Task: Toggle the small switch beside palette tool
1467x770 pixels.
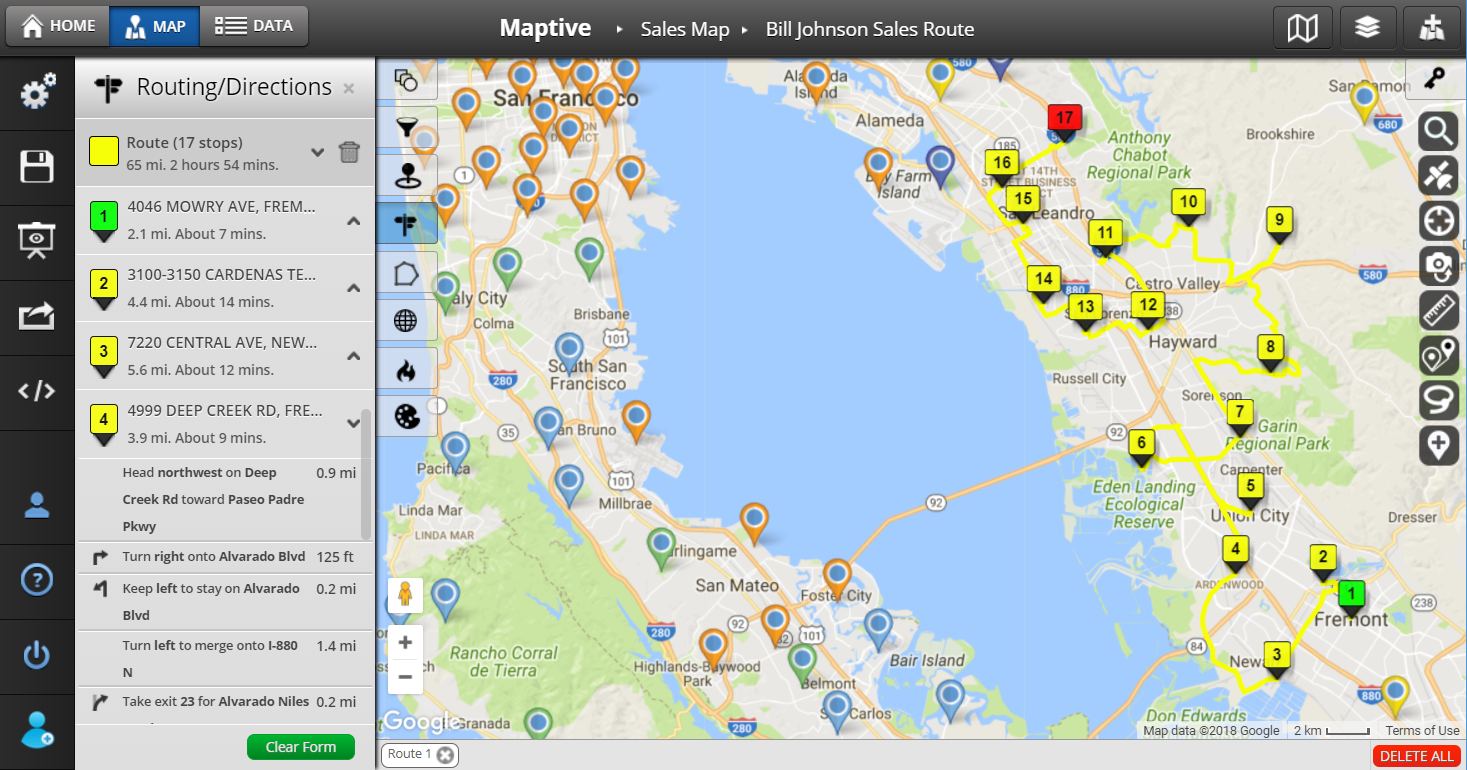Action: (x=437, y=405)
